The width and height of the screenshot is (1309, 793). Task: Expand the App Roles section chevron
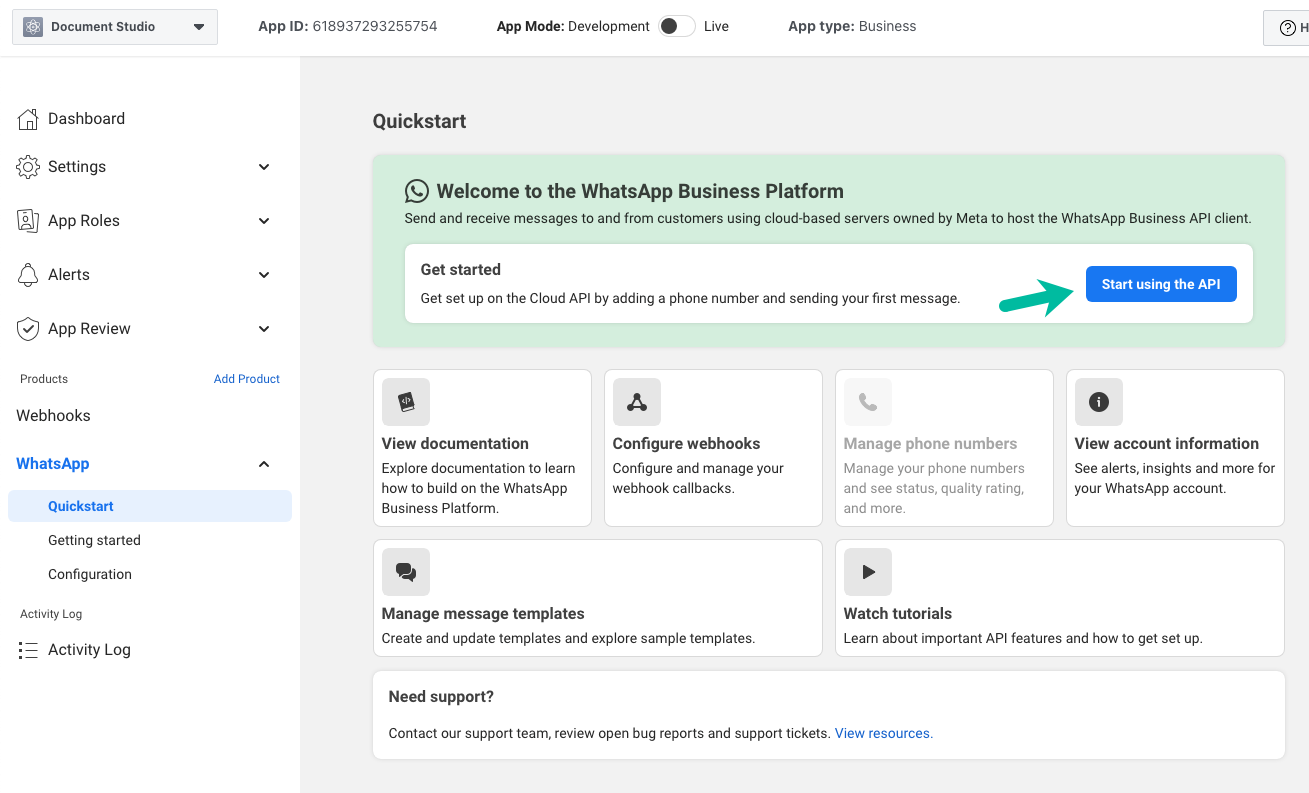(264, 221)
